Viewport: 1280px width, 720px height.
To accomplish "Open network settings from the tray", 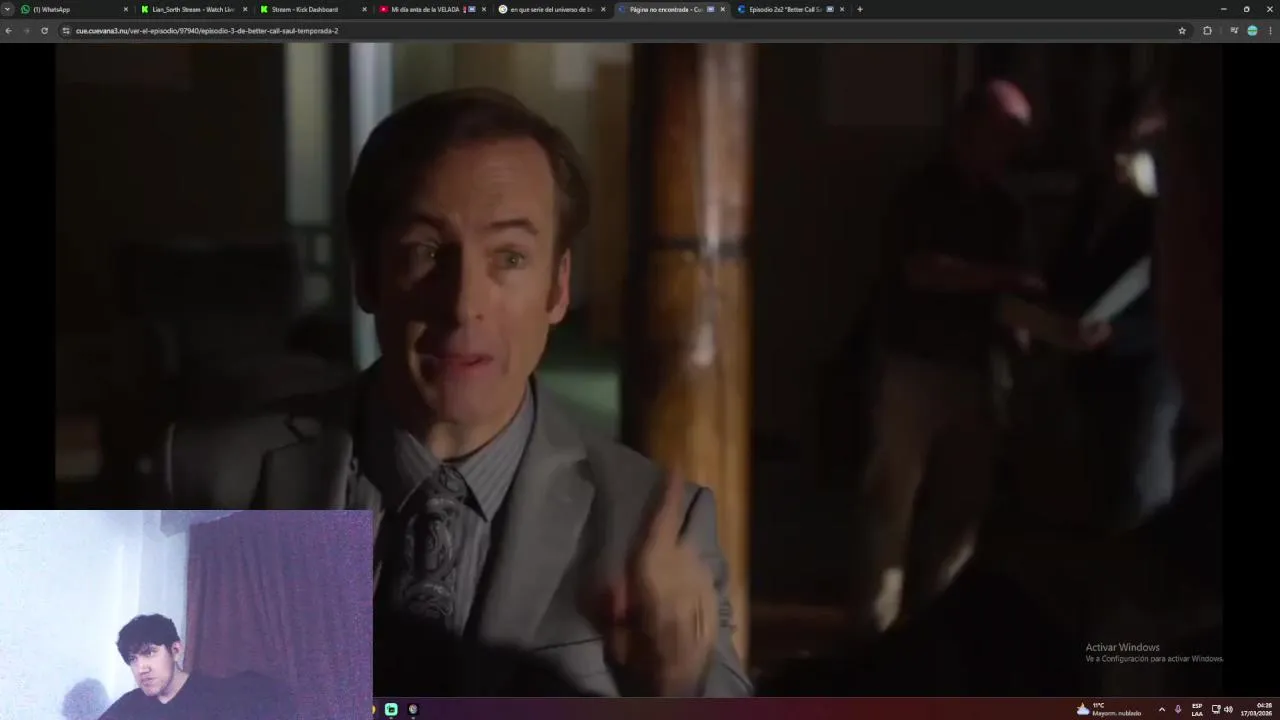I will click(1216, 709).
